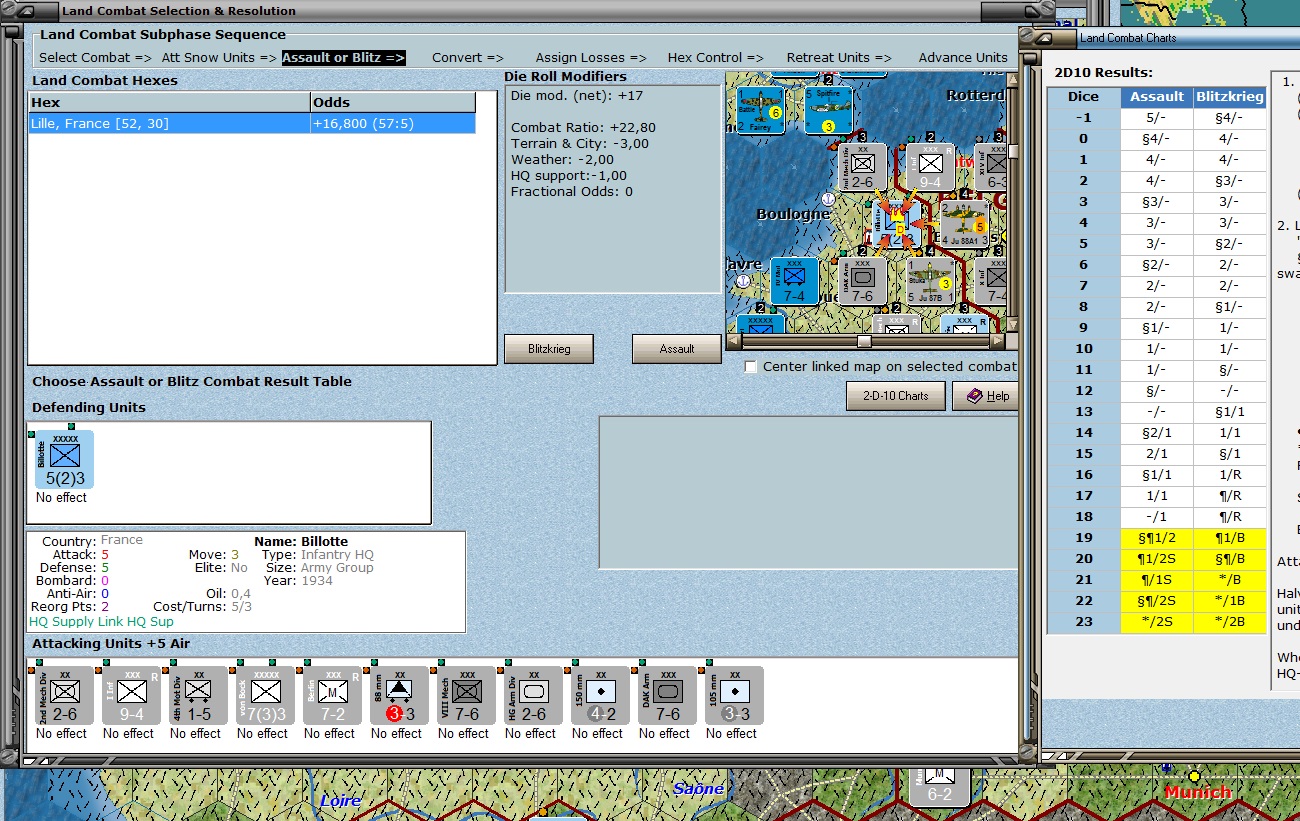Click the Munich city label on main map

click(x=1197, y=793)
